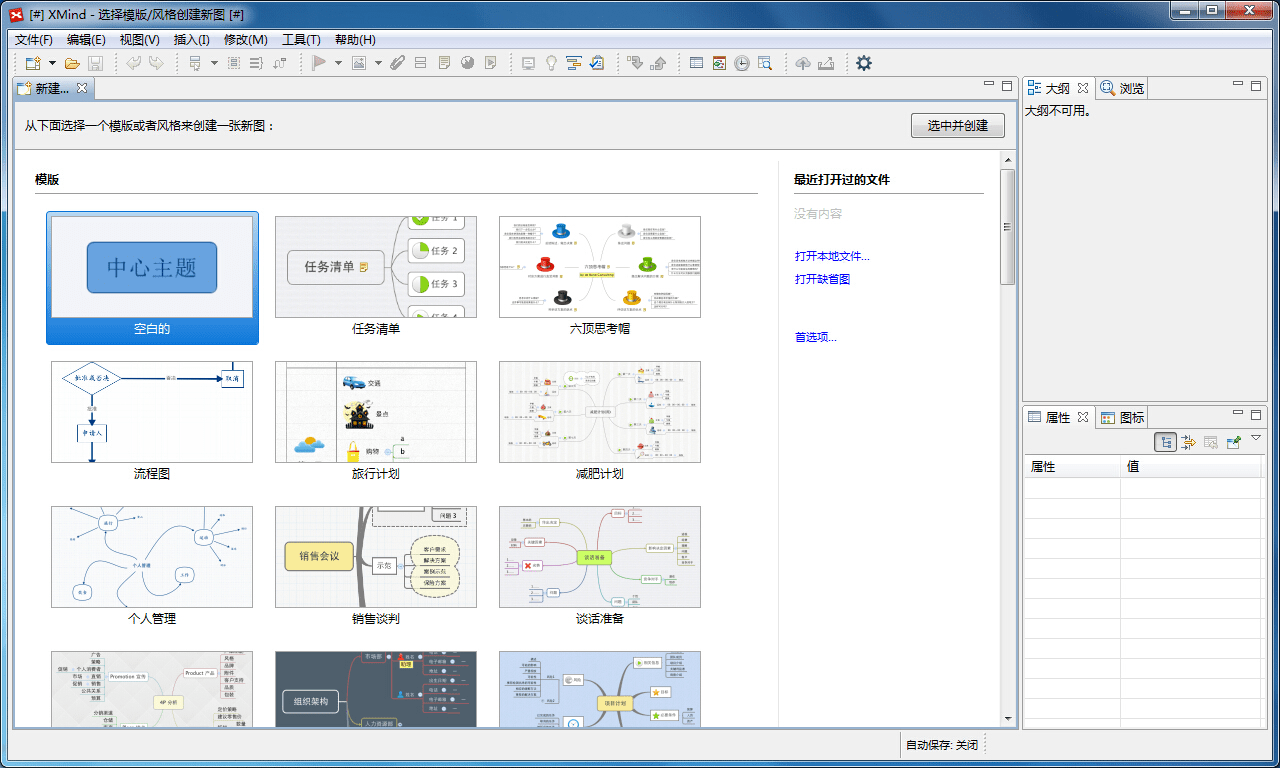Select the 旅行计划 template thumbnail
The image size is (1280, 768).
coord(376,412)
